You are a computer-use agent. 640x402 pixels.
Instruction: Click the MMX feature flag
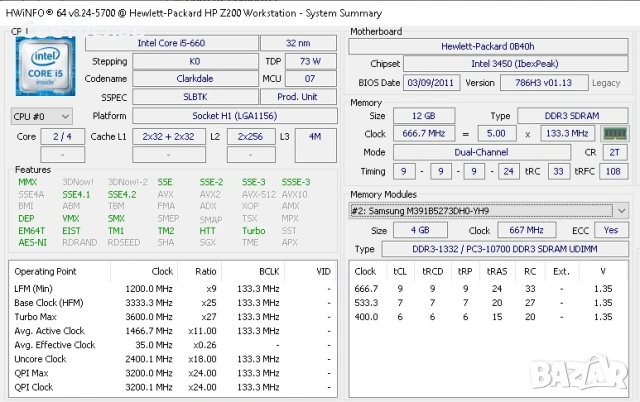[x=28, y=182]
